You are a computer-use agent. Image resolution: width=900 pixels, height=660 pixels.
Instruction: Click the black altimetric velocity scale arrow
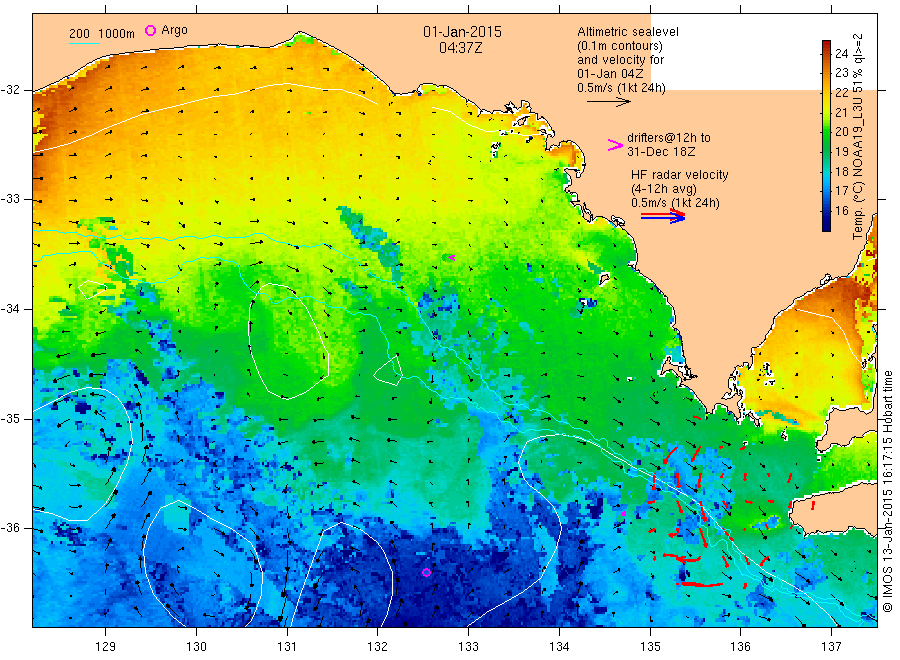coord(608,102)
